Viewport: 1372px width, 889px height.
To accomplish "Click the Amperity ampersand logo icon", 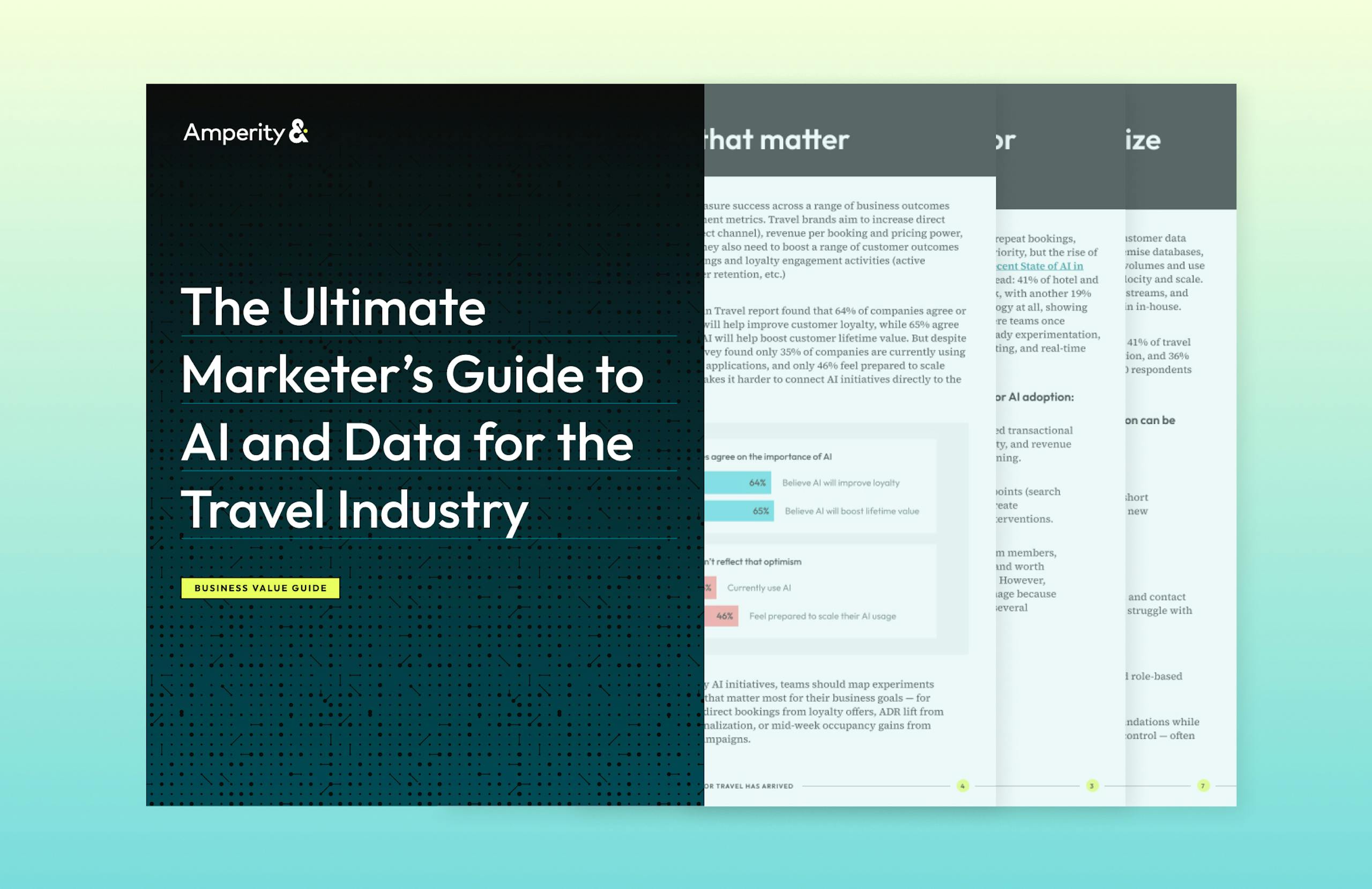I will point(298,131).
